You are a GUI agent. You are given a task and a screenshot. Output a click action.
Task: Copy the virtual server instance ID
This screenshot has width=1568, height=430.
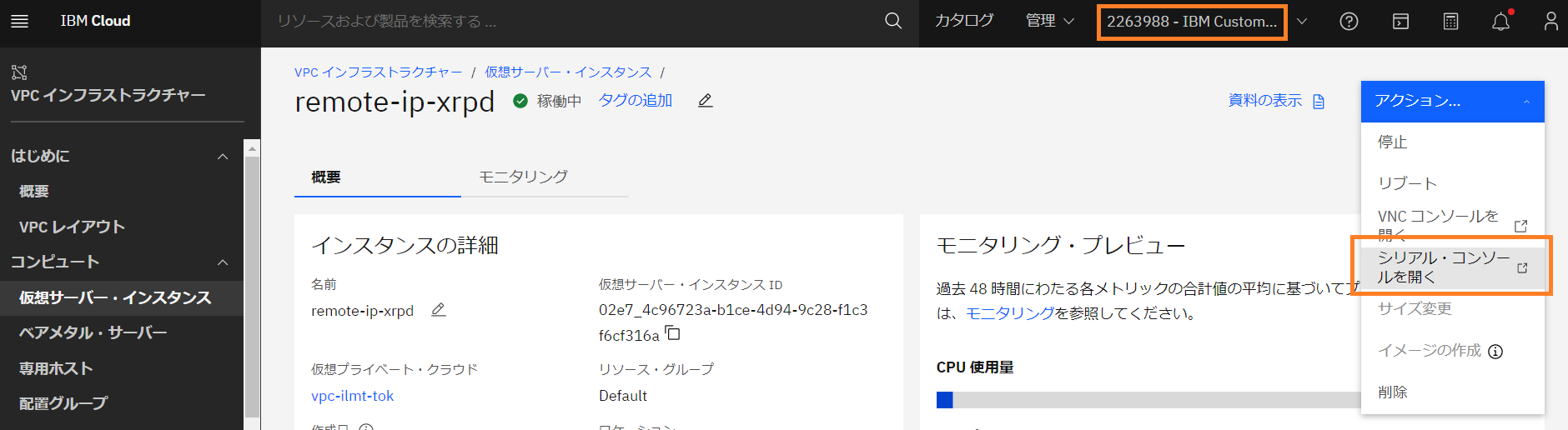tap(673, 334)
